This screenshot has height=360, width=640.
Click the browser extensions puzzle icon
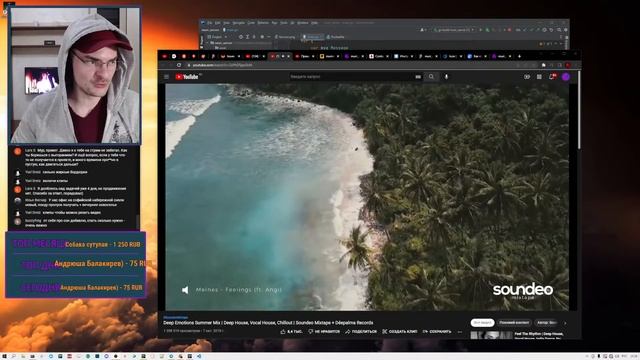(544, 65)
